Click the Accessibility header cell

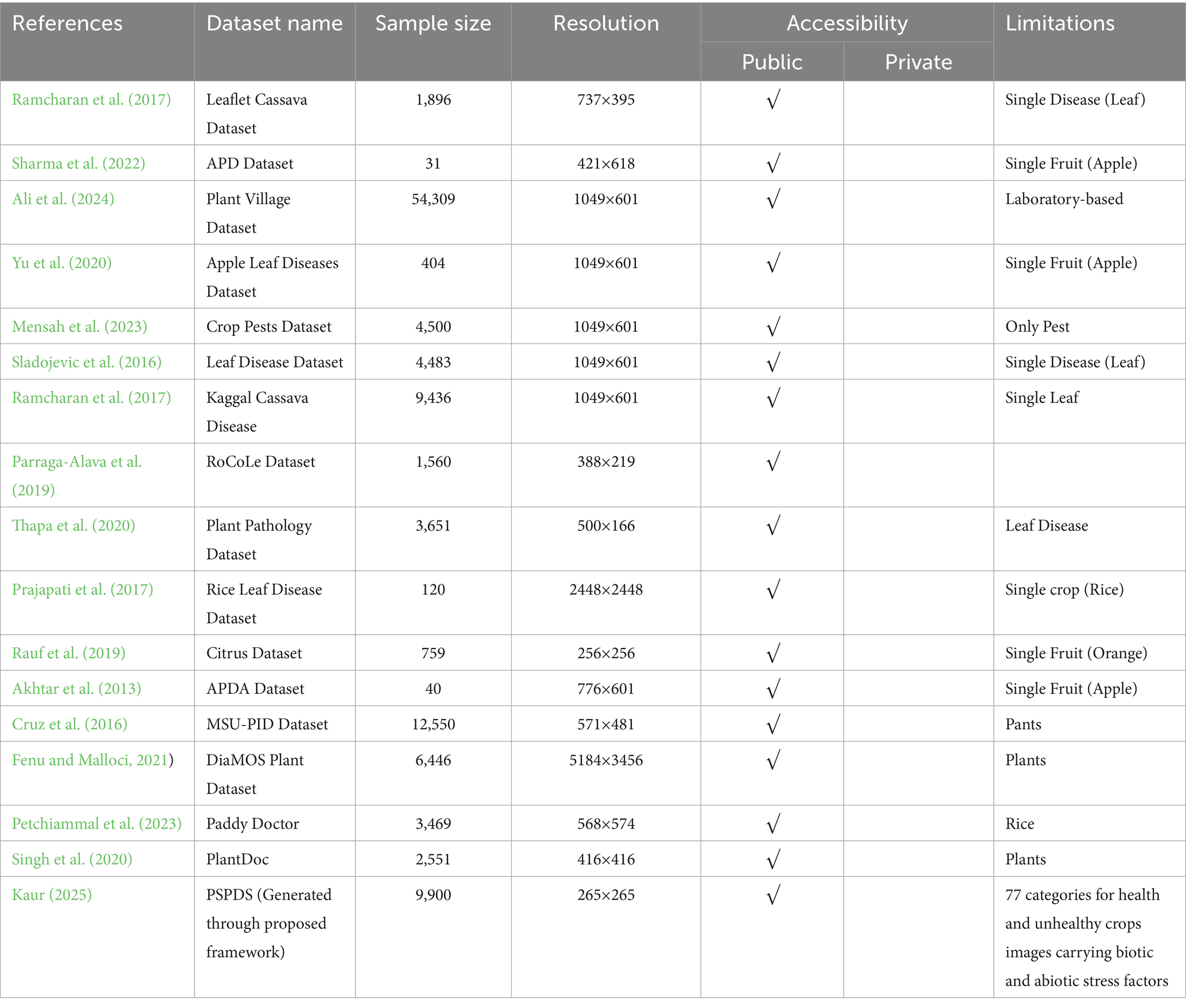click(846, 24)
